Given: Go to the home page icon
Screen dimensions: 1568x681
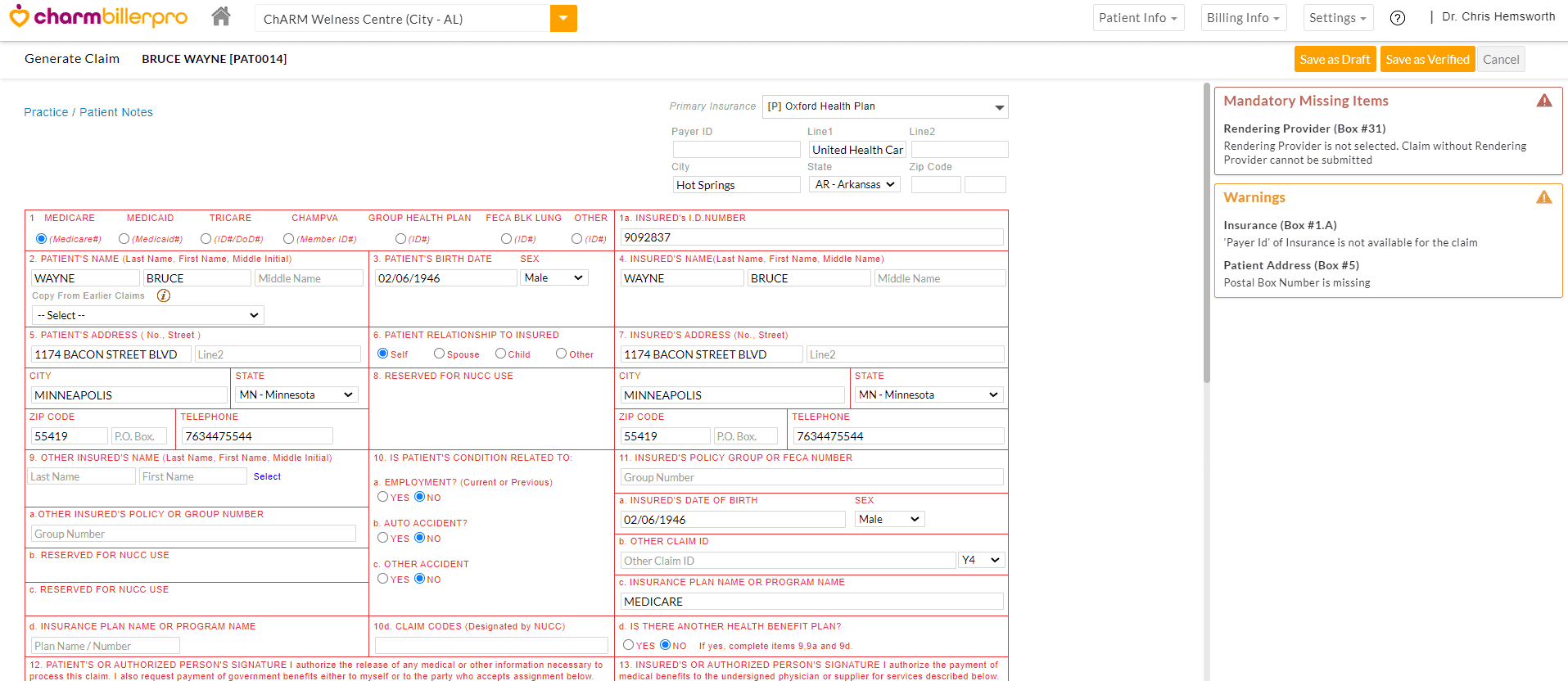Looking at the screenshot, I should 220,16.
